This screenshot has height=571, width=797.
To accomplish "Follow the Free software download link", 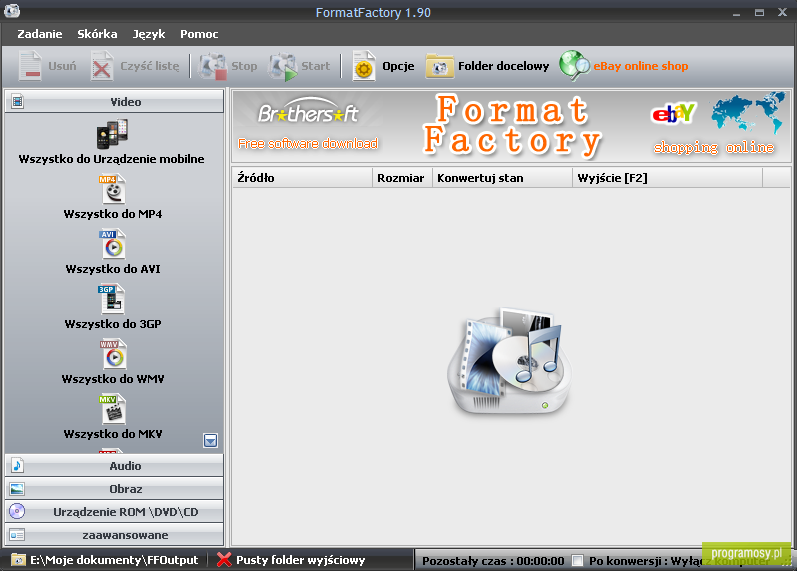I will [308, 143].
